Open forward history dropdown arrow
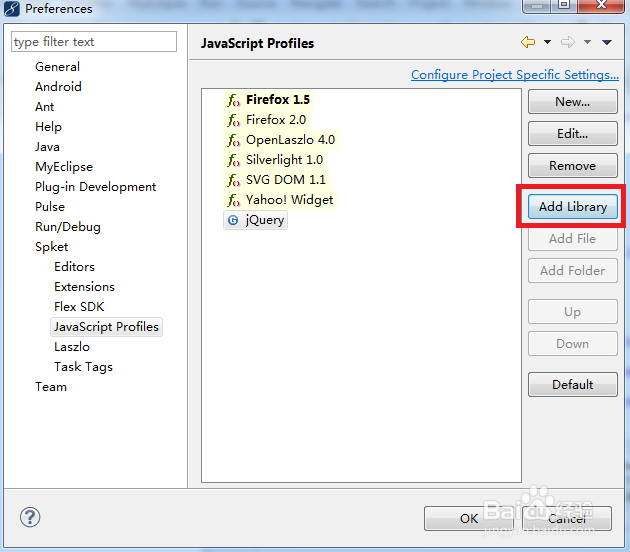630x552 pixels. pos(587,42)
